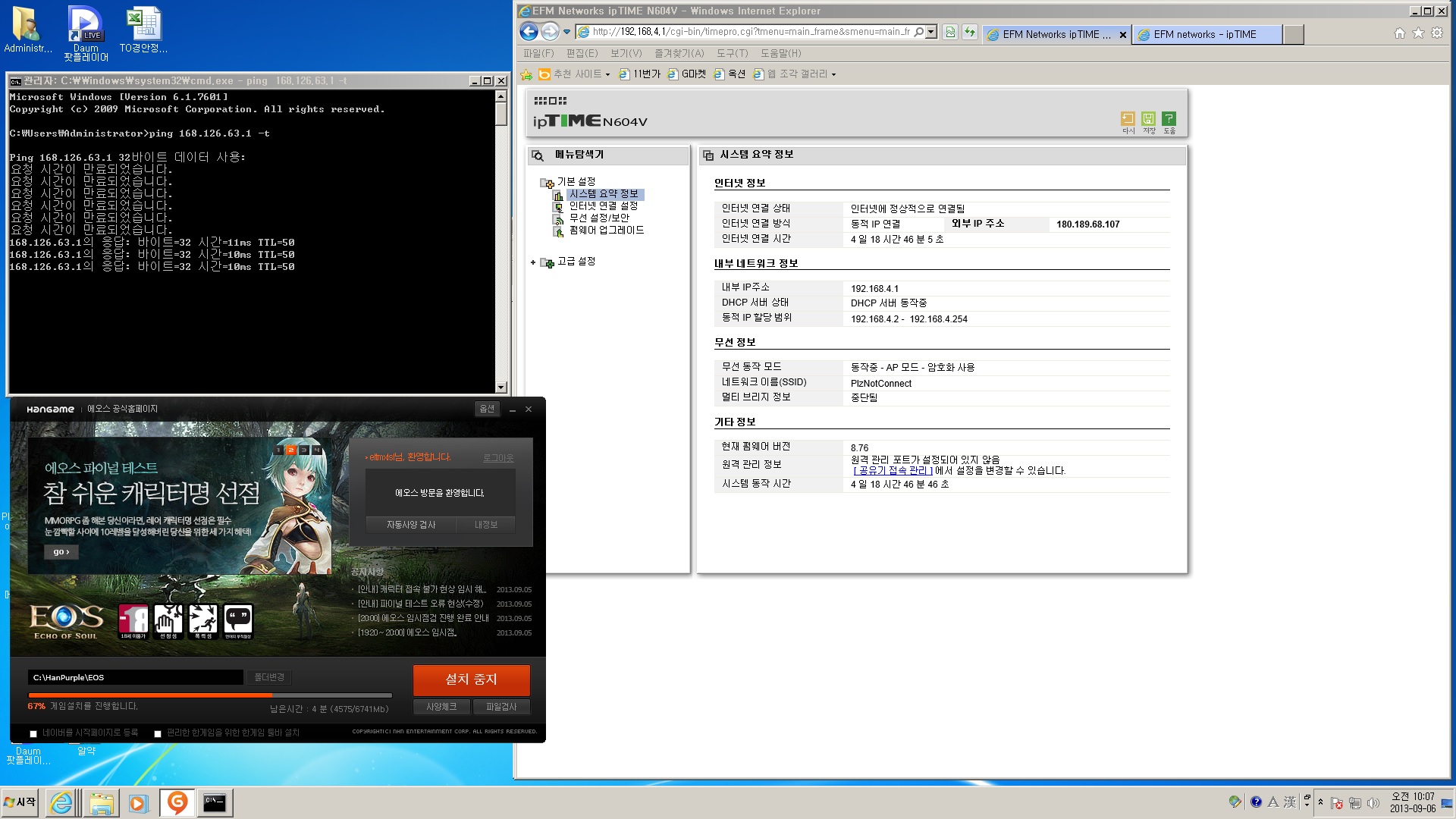Switch to cmd window from taskbar
The height and width of the screenshot is (819, 1456).
pyautogui.click(x=215, y=803)
